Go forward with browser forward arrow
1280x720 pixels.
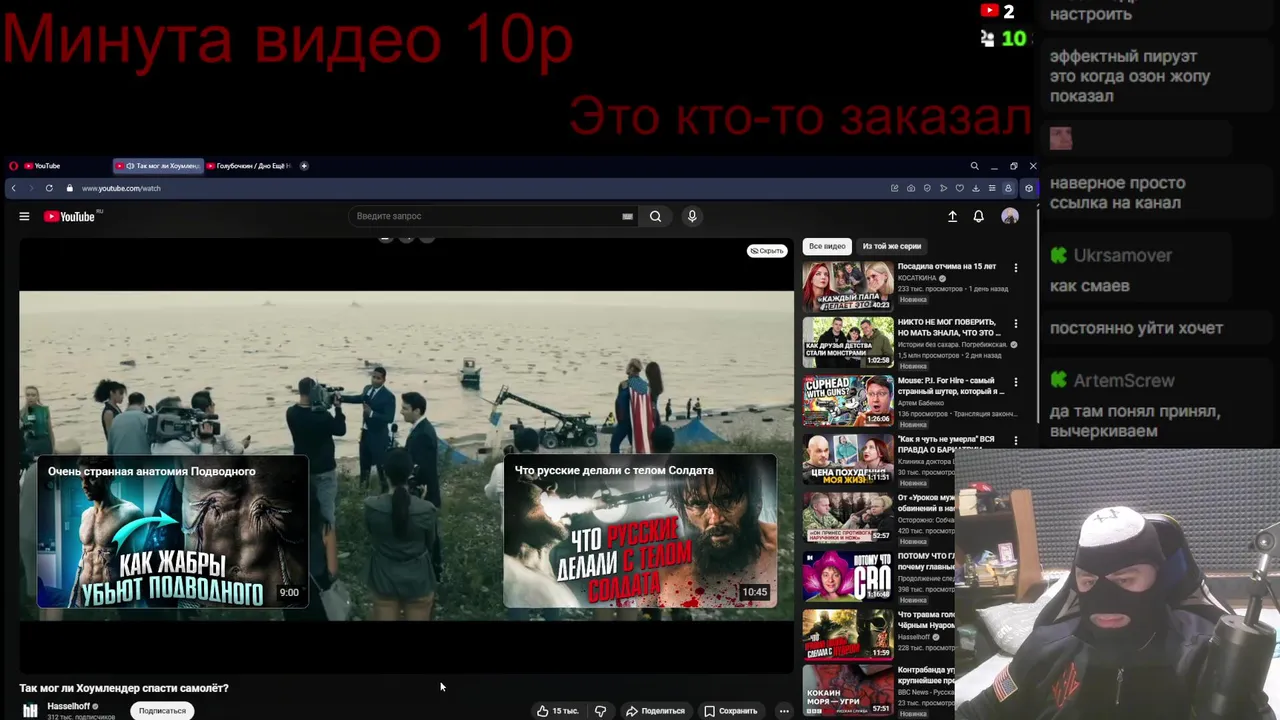click(31, 188)
